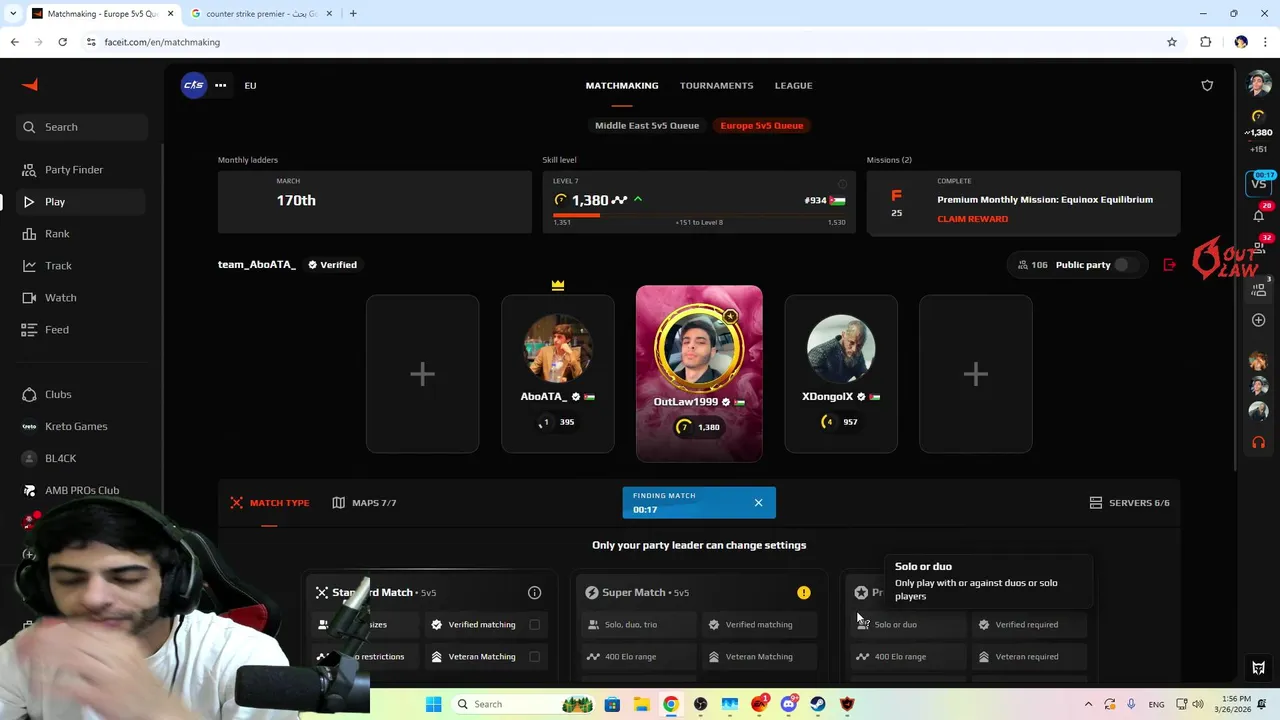This screenshot has height=720, width=1280.
Task: Bookmark this page with the star icon
Action: [x=1172, y=42]
